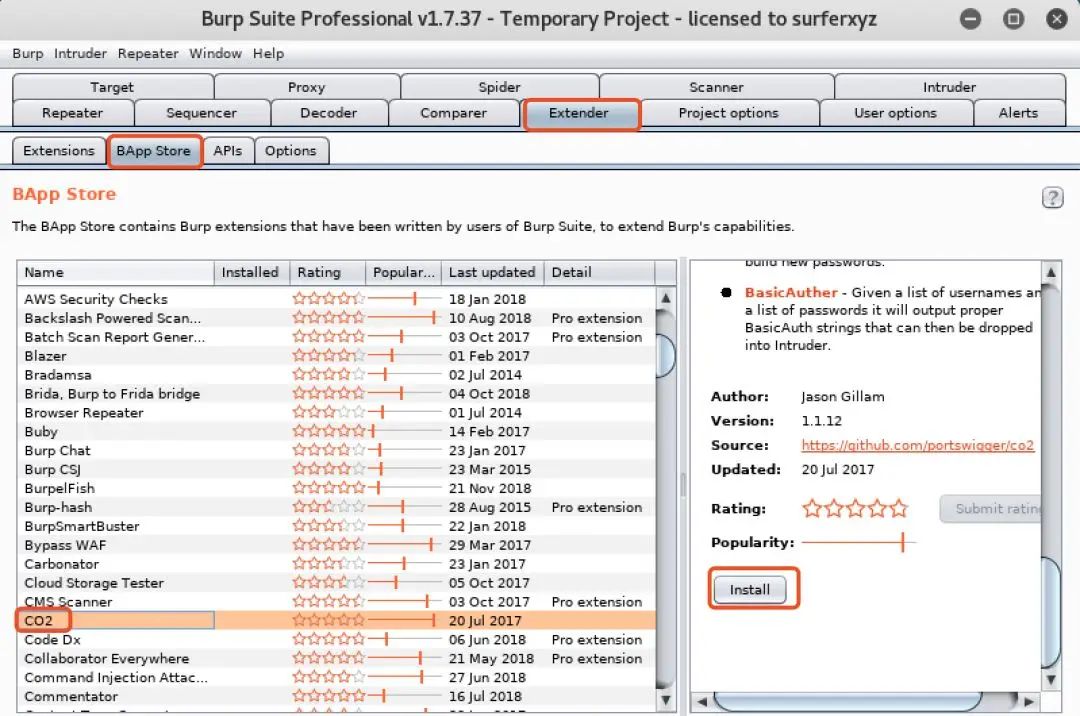The height and width of the screenshot is (716, 1080).
Task: Open the User options tab
Action: [x=895, y=113]
